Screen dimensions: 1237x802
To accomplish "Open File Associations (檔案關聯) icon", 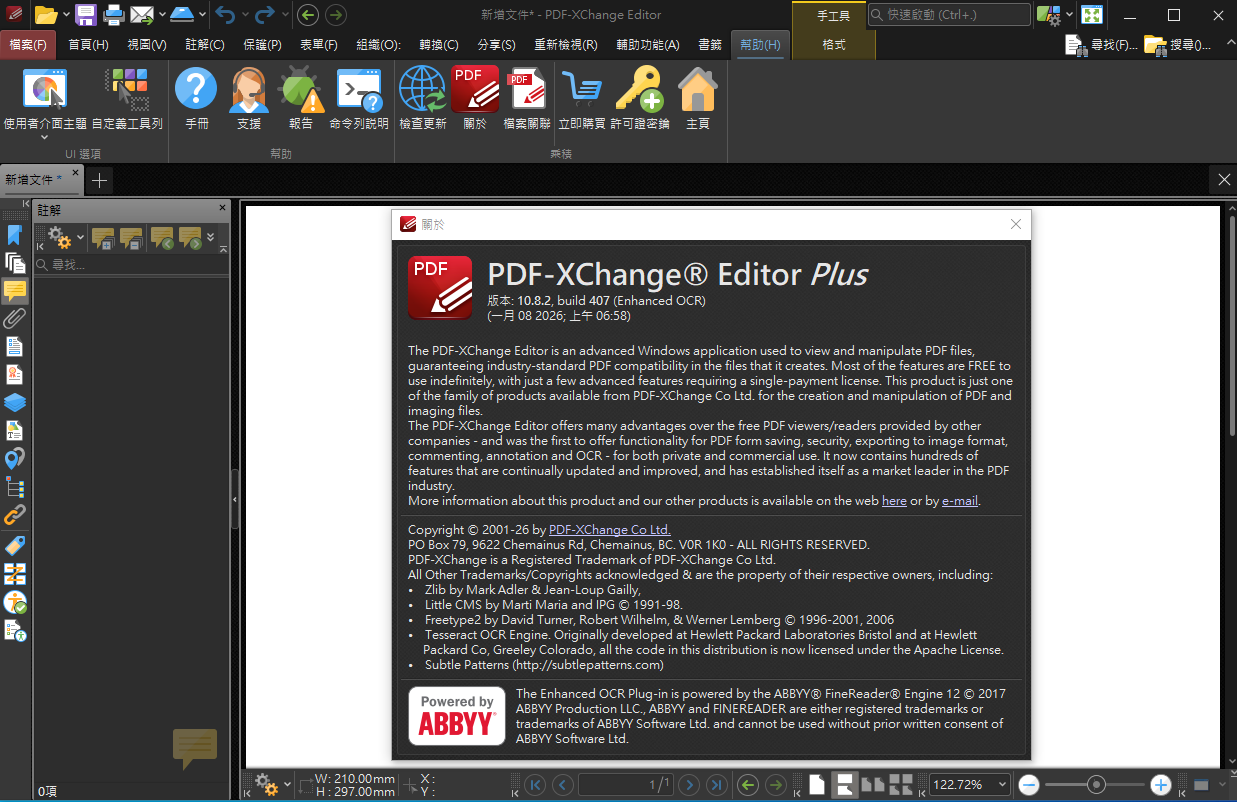I will [527, 98].
